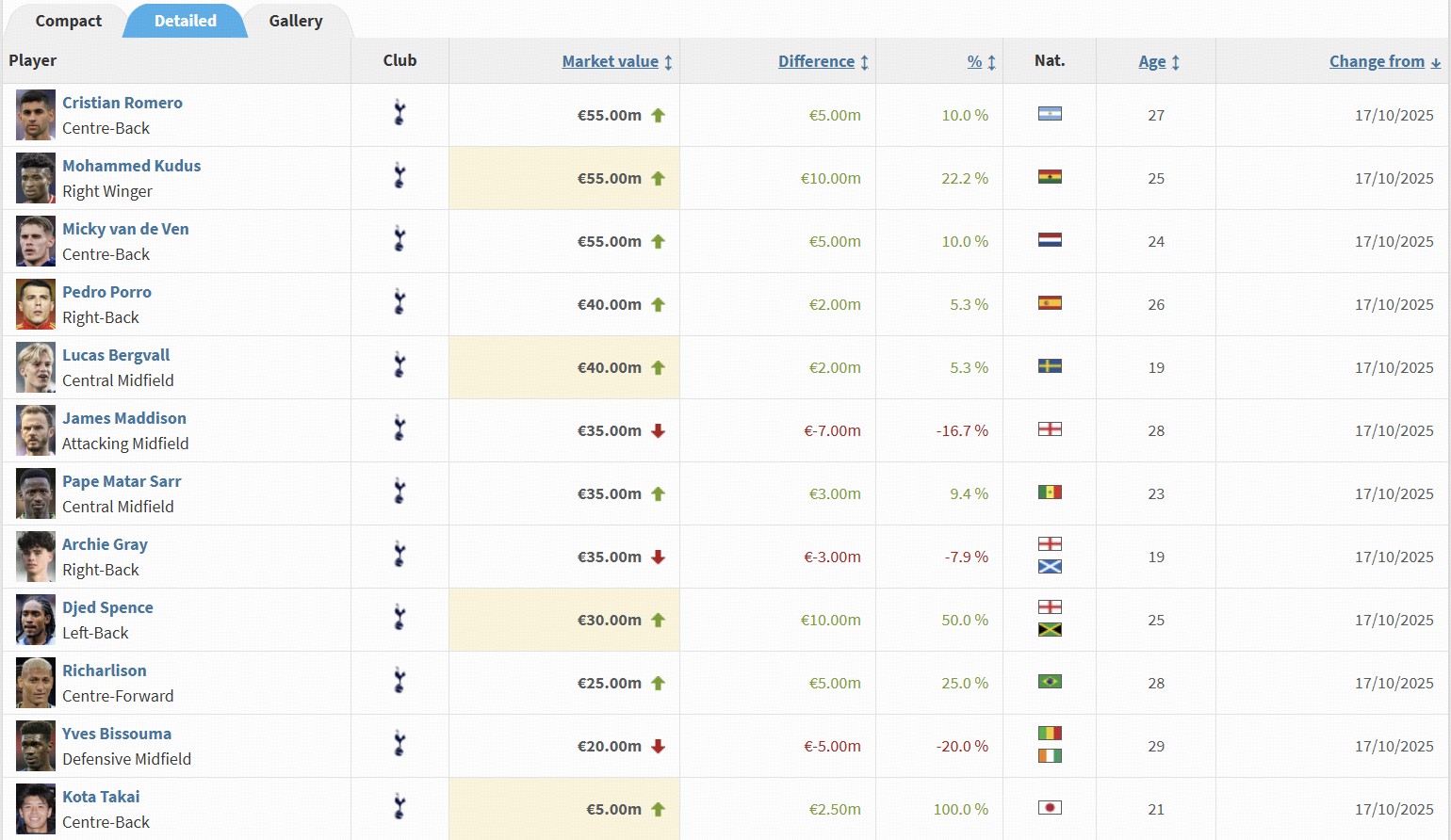The width and height of the screenshot is (1451, 840).
Task: Sort table by Market value column
Action: (x=611, y=61)
